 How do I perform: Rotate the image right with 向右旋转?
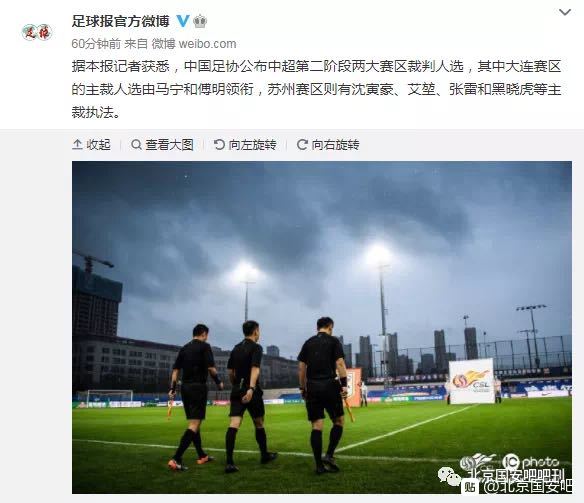click(328, 144)
